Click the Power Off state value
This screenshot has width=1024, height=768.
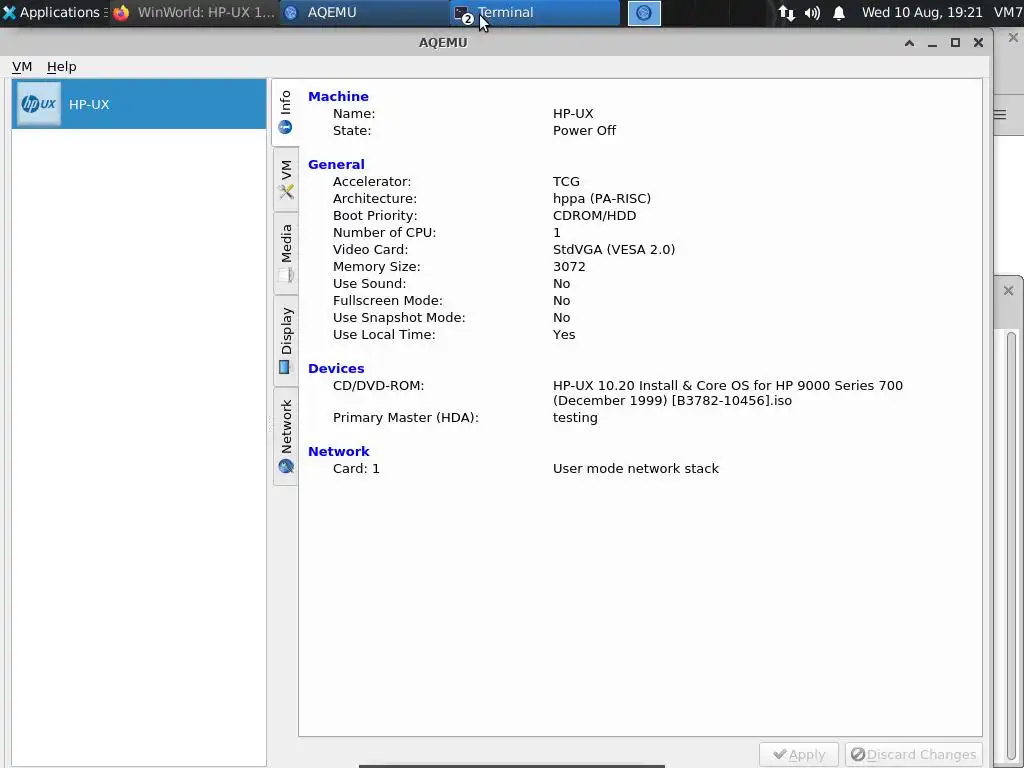coord(584,131)
